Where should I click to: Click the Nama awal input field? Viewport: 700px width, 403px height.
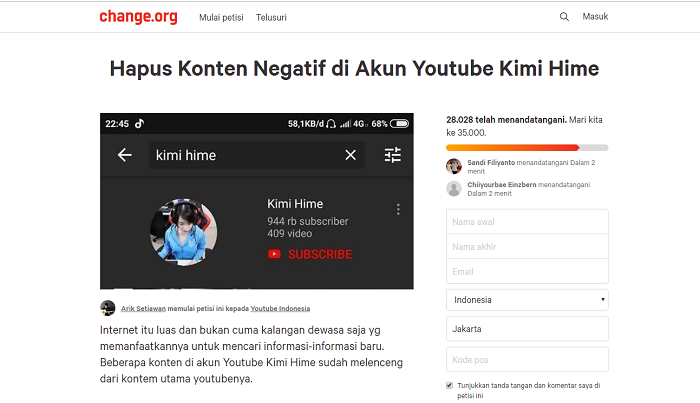pyautogui.click(x=527, y=222)
